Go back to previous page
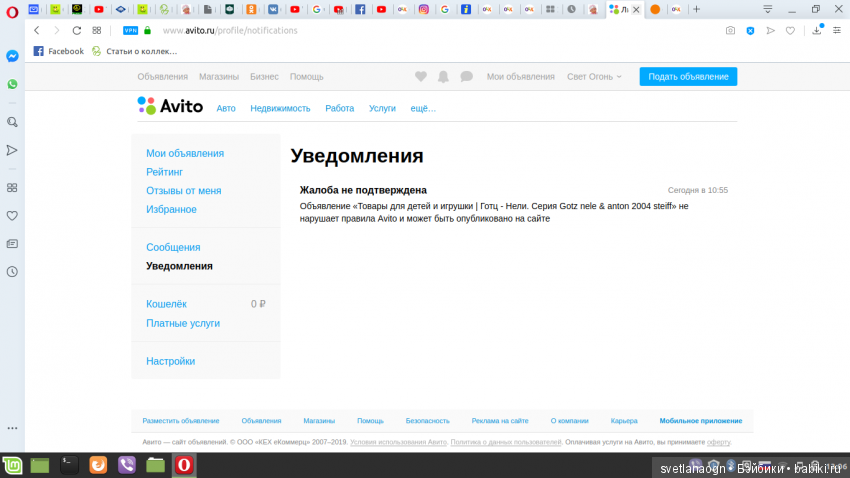 [x=37, y=30]
